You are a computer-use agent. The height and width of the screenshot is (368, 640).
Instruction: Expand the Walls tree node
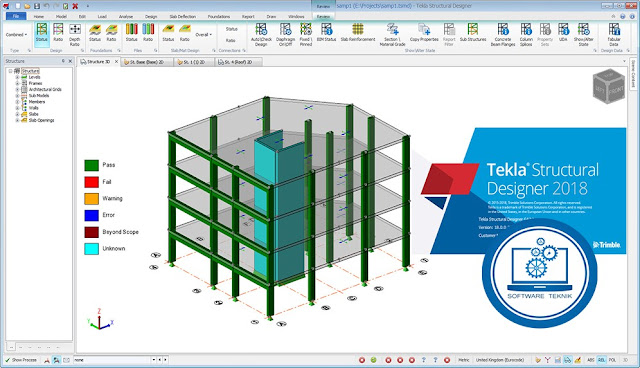(x=17, y=108)
